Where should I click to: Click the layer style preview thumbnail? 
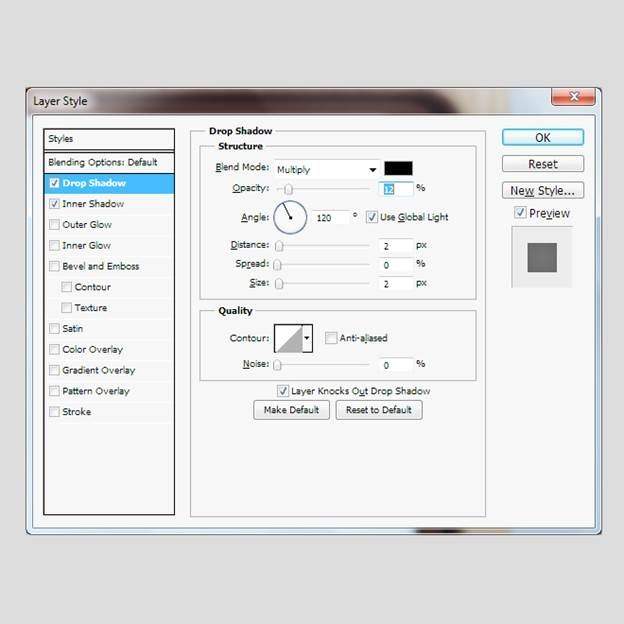pos(541,257)
